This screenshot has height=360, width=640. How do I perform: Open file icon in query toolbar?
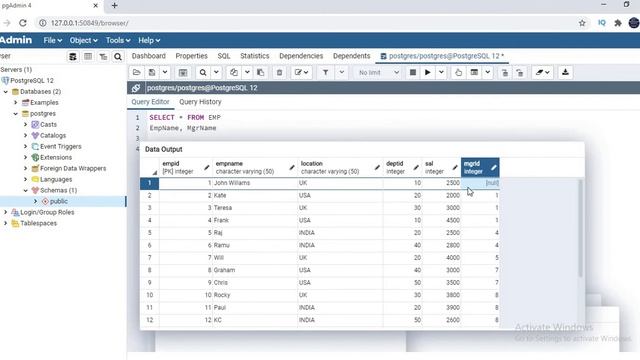pyautogui.click(x=137, y=73)
